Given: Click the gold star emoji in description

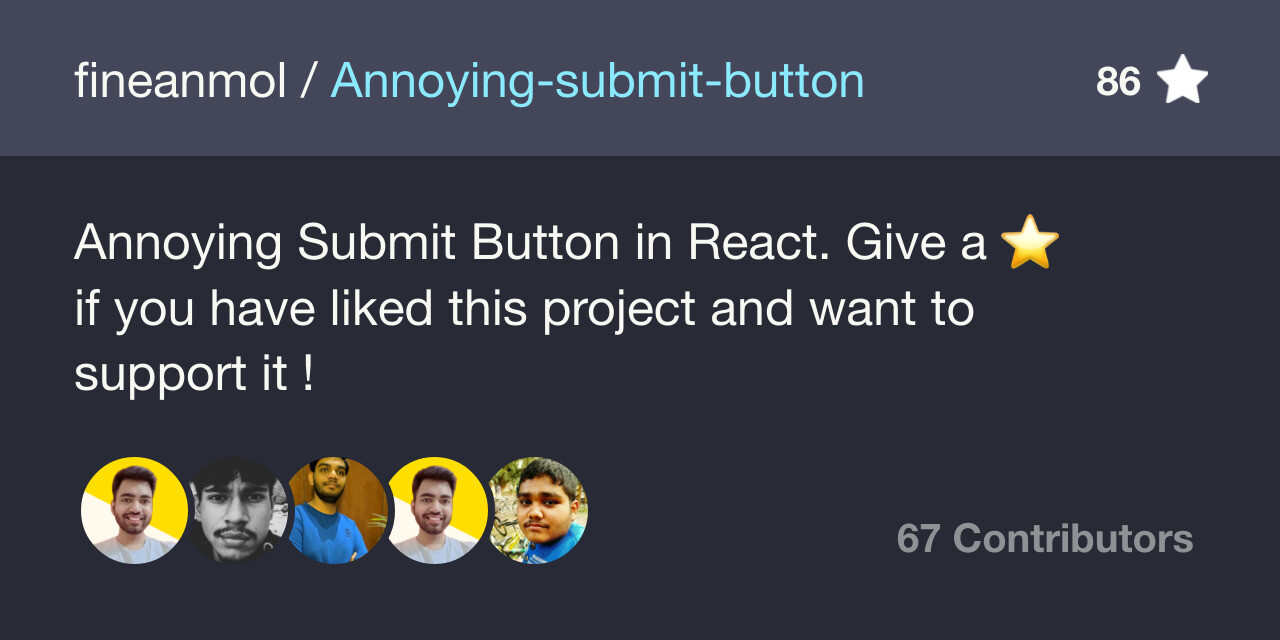Looking at the screenshot, I should click(1029, 244).
